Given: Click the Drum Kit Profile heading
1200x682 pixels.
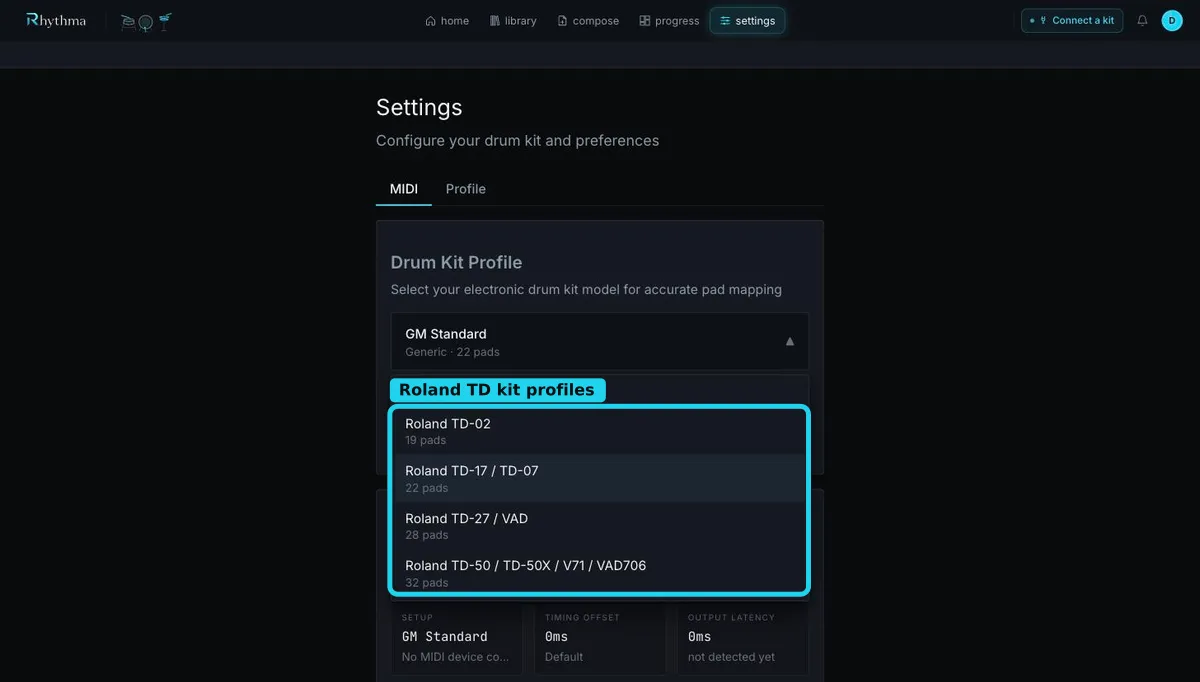Looking at the screenshot, I should [456, 262].
